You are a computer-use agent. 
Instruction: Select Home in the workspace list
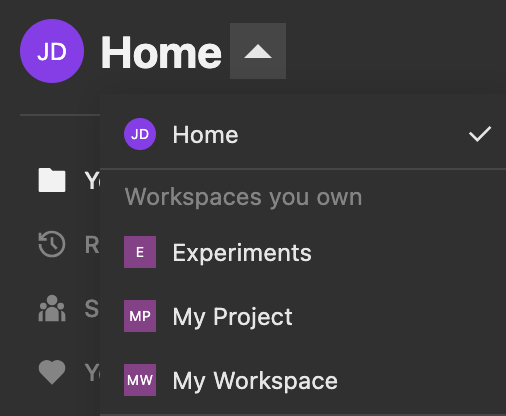(x=303, y=134)
